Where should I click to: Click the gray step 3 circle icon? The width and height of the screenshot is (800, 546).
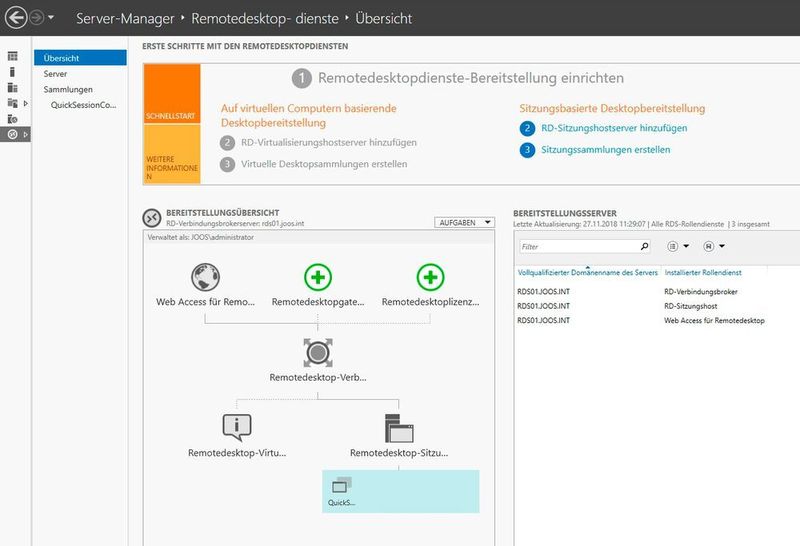click(x=227, y=164)
